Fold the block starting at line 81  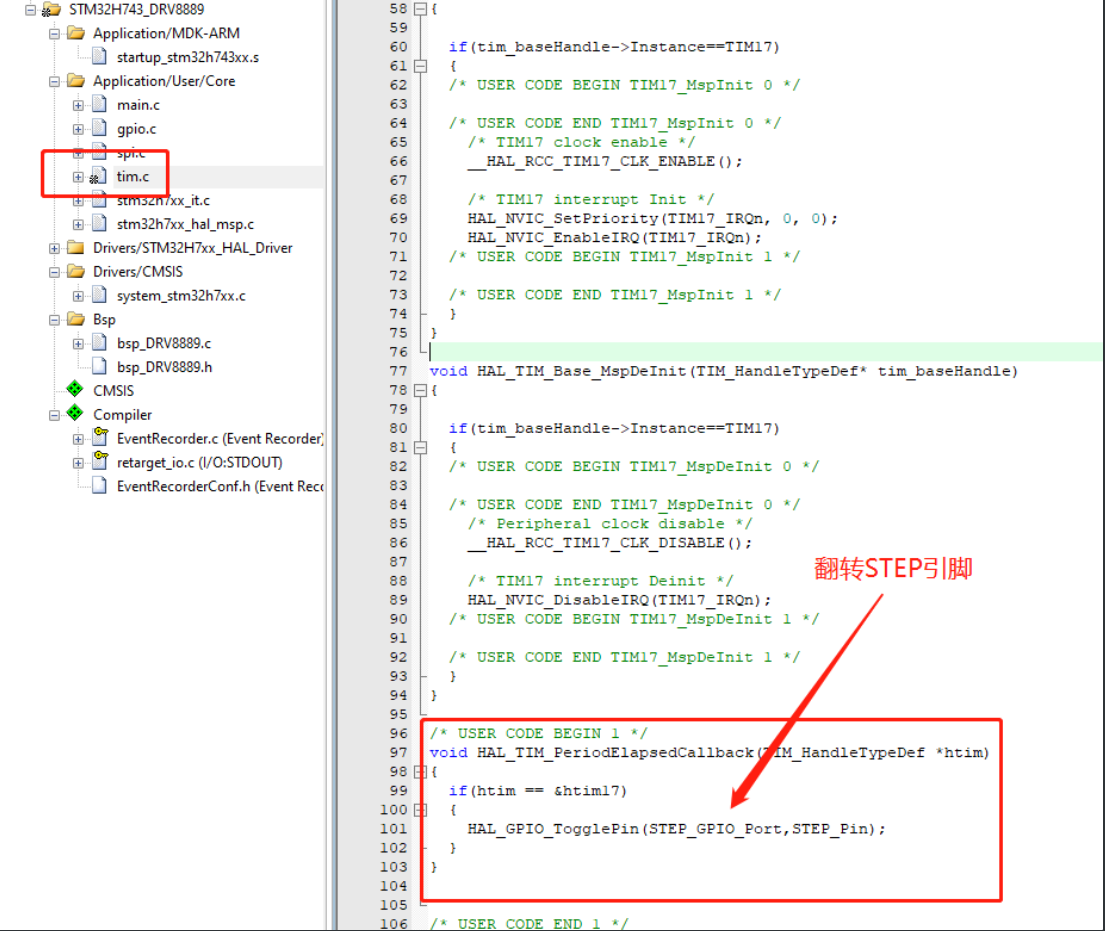click(419, 447)
